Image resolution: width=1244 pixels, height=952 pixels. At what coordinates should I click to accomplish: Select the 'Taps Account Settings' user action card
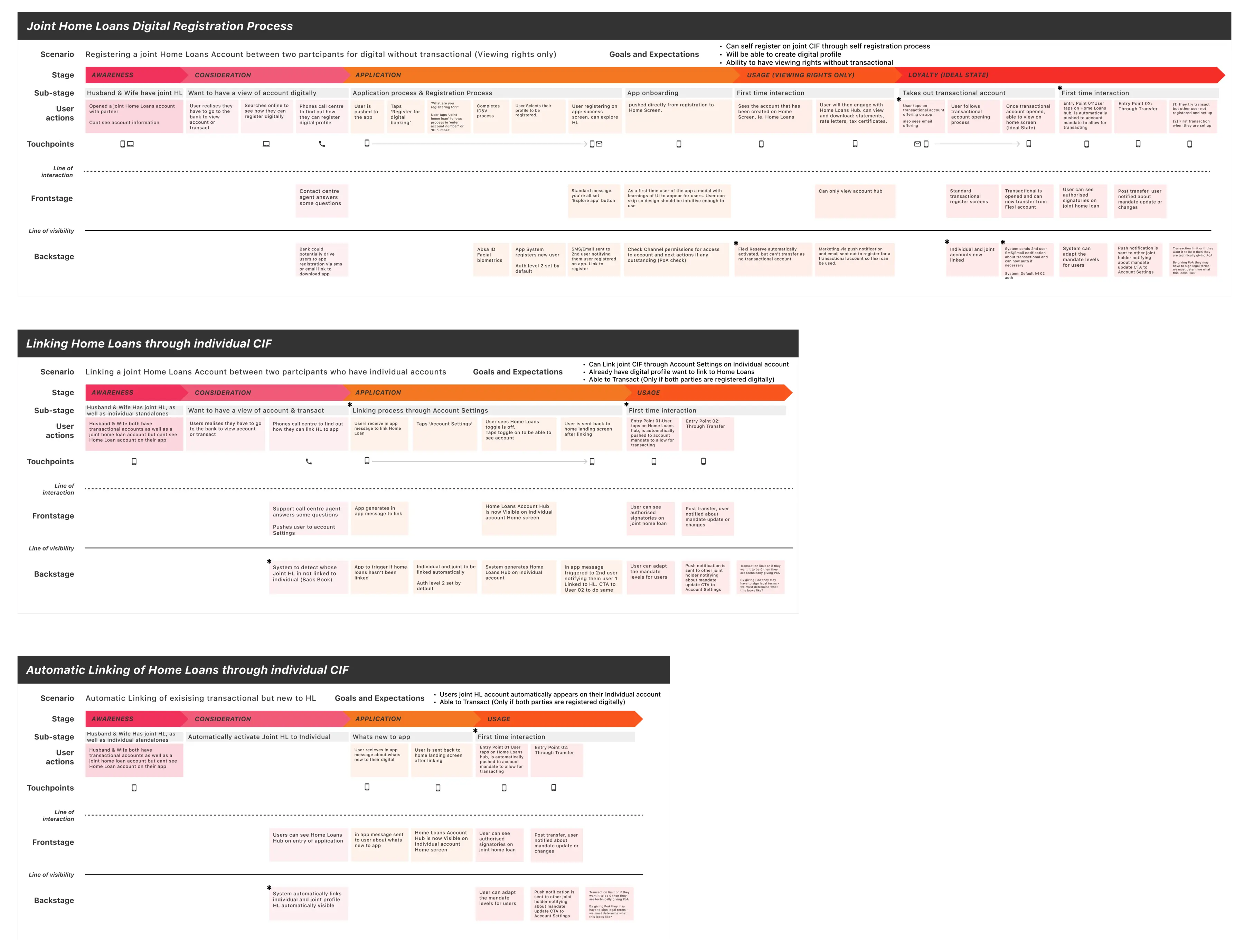[x=445, y=434]
